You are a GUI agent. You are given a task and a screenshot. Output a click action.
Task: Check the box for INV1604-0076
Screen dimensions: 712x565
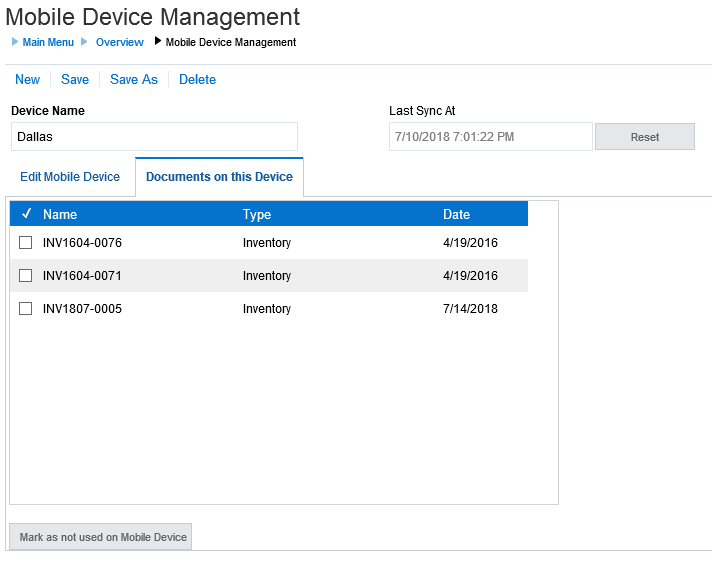pyautogui.click(x=26, y=243)
